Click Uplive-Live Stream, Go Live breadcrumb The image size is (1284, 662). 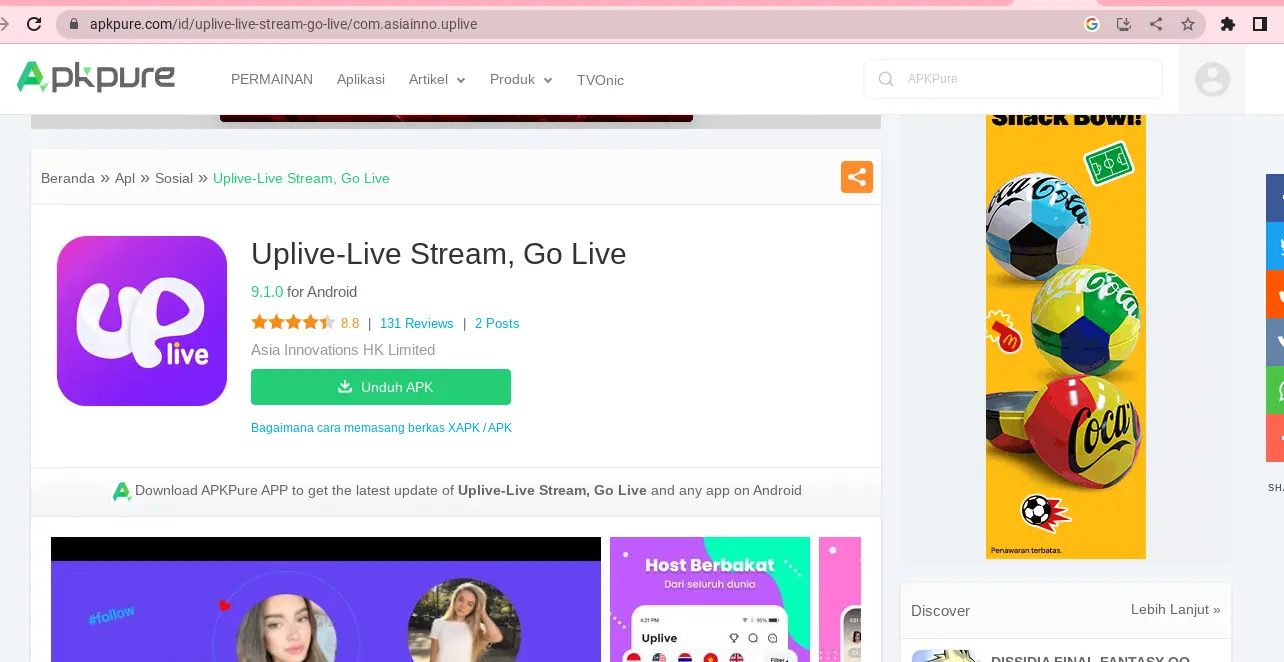click(x=301, y=178)
